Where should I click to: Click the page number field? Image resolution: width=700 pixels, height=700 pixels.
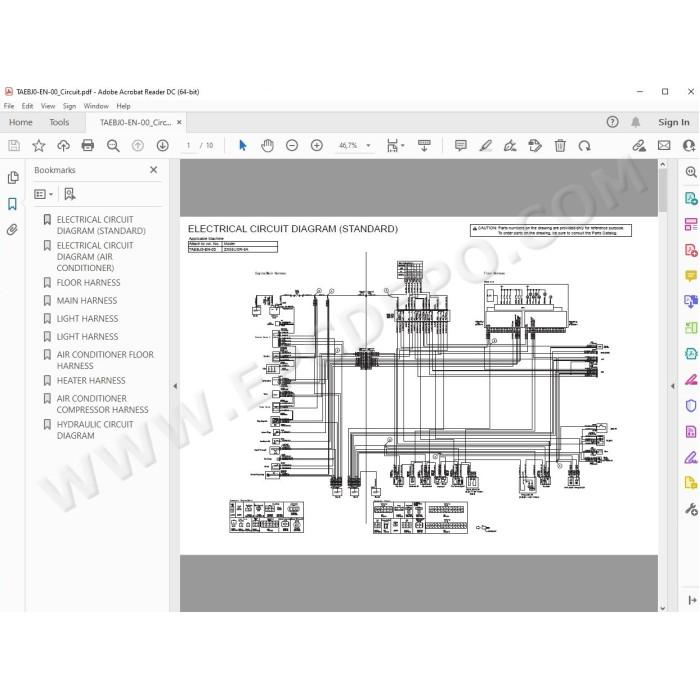[188, 146]
